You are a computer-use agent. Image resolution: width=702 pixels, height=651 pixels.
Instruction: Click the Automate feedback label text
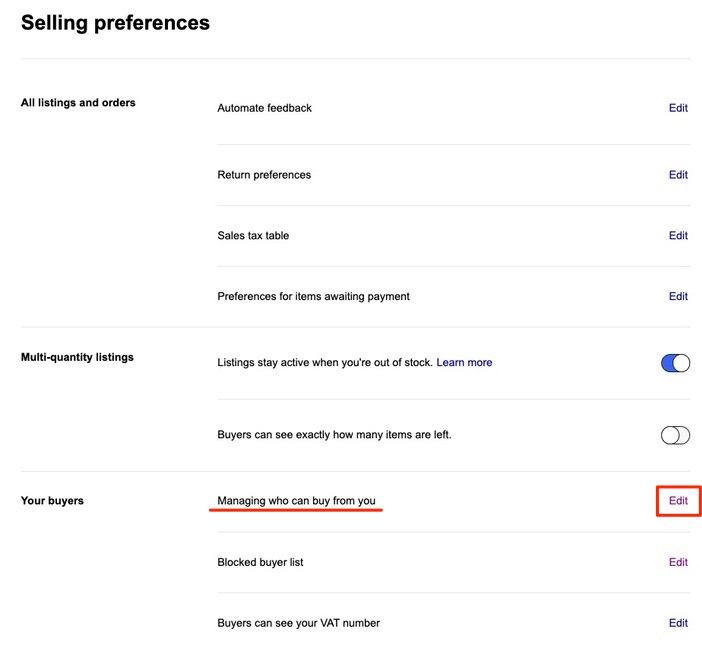coord(264,108)
